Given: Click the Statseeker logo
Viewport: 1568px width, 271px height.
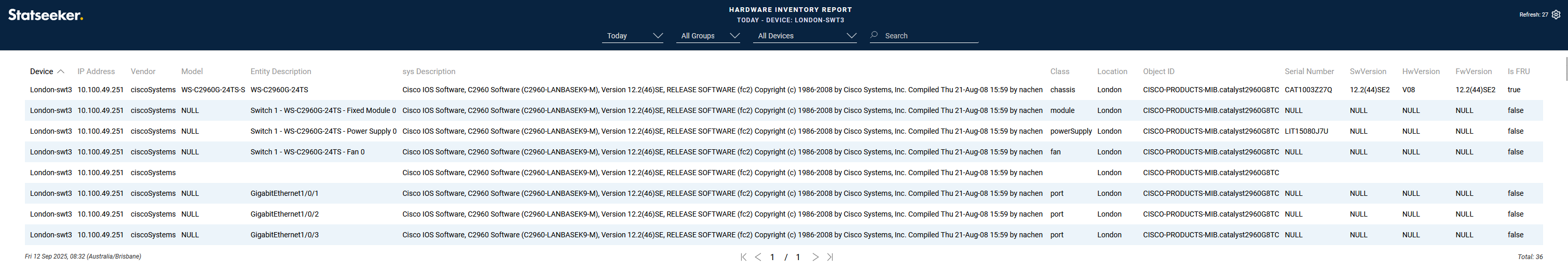Looking at the screenshot, I should click(46, 15).
